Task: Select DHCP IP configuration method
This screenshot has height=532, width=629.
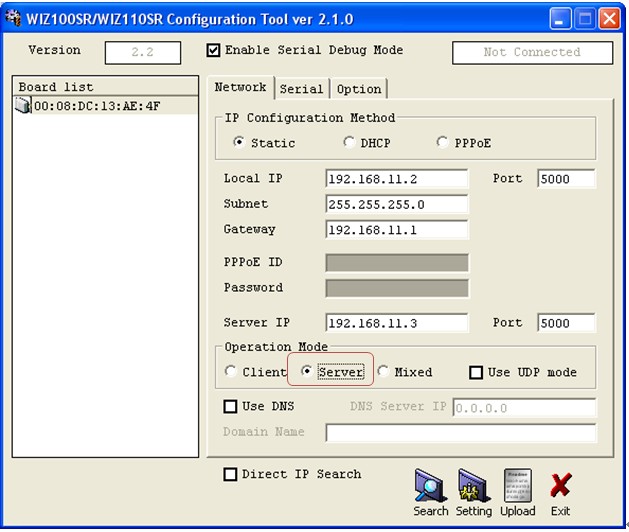Action: coord(349,142)
